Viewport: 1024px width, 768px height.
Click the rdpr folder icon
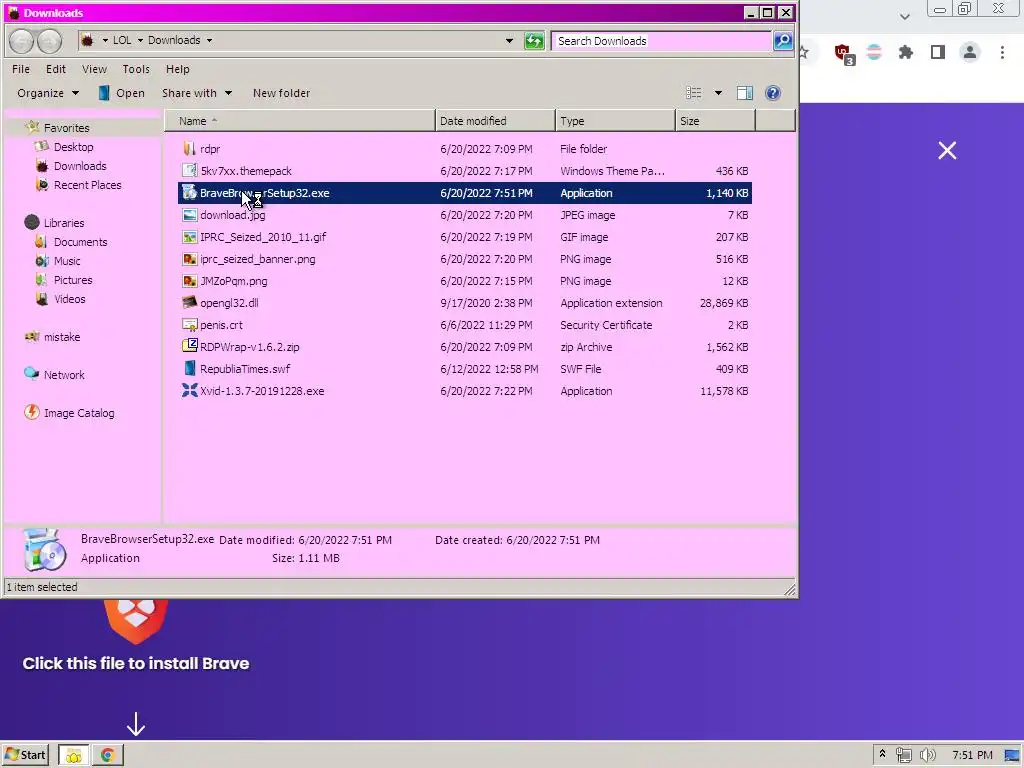click(189, 149)
